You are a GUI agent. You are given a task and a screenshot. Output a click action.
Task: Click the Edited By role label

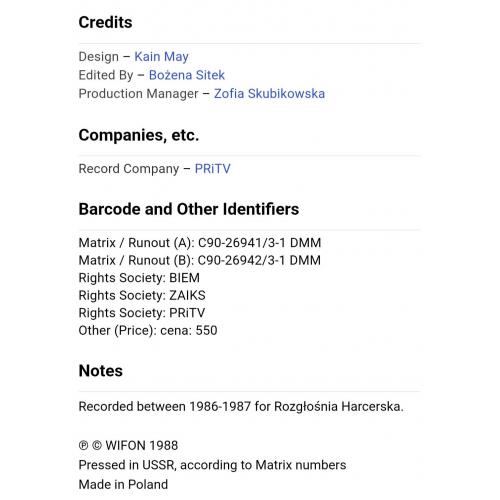pyautogui.click(x=106, y=75)
